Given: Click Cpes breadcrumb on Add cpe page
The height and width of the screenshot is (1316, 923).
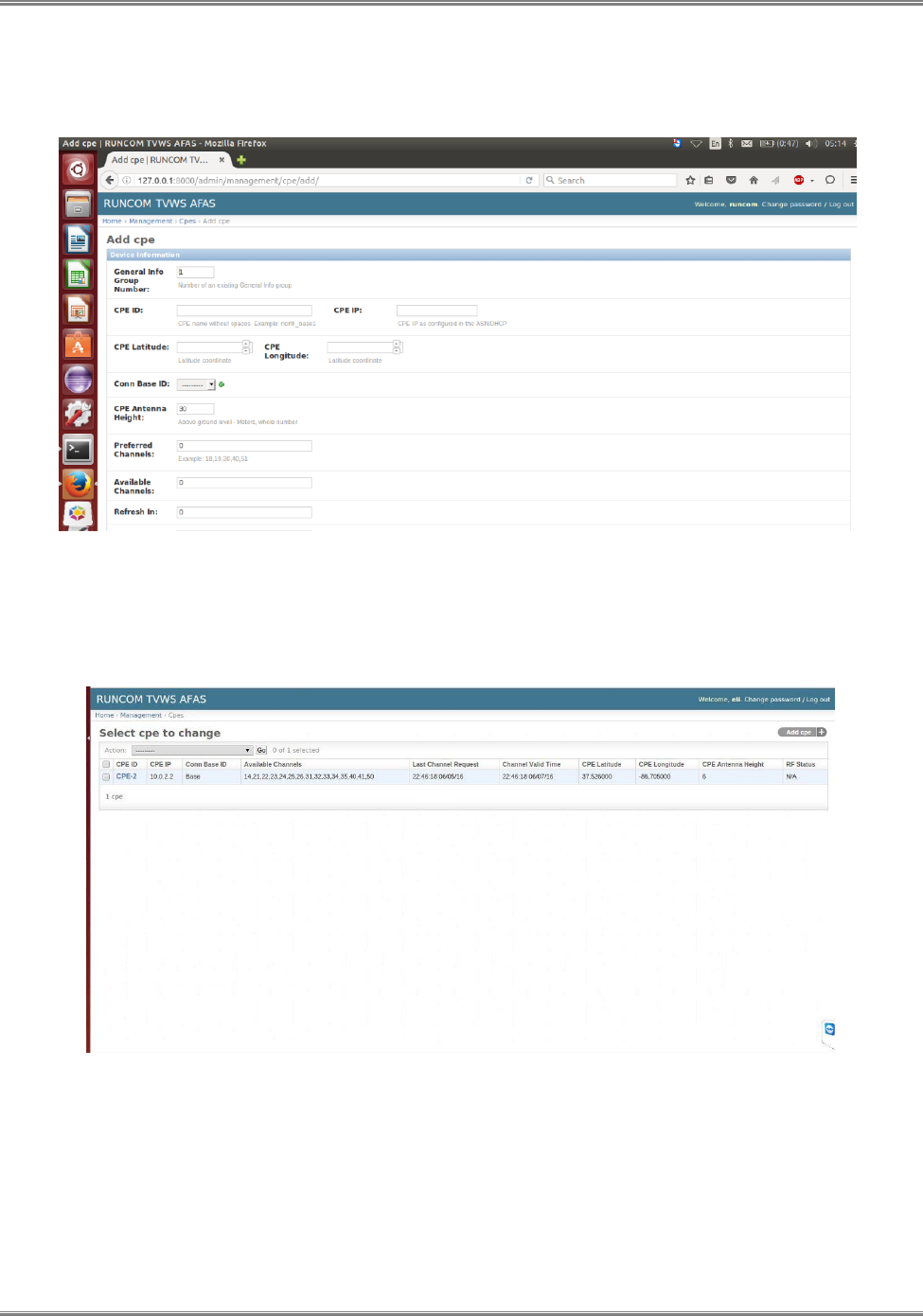Looking at the screenshot, I should 187,221.
